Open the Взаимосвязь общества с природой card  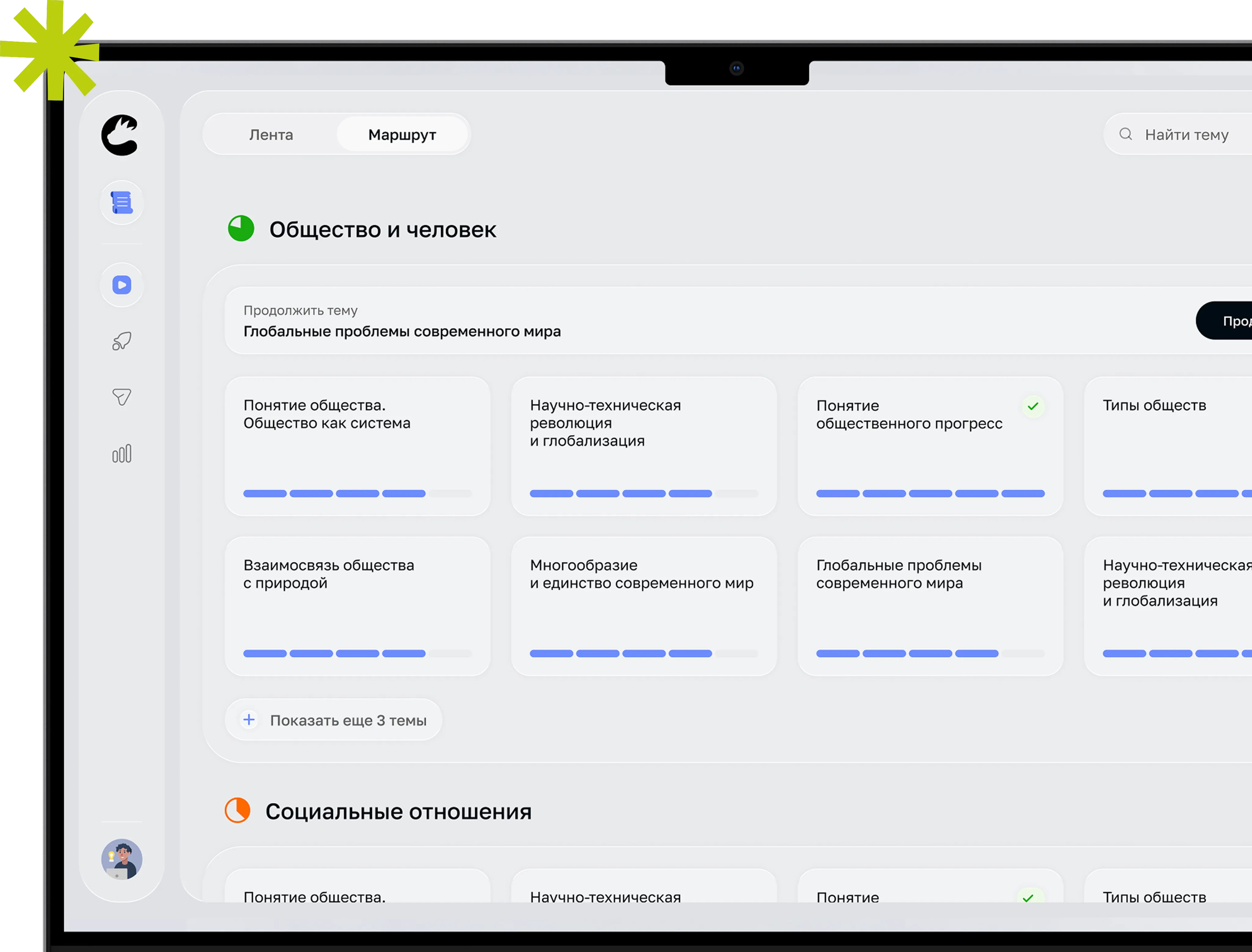pyautogui.click(x=358, y=606)
